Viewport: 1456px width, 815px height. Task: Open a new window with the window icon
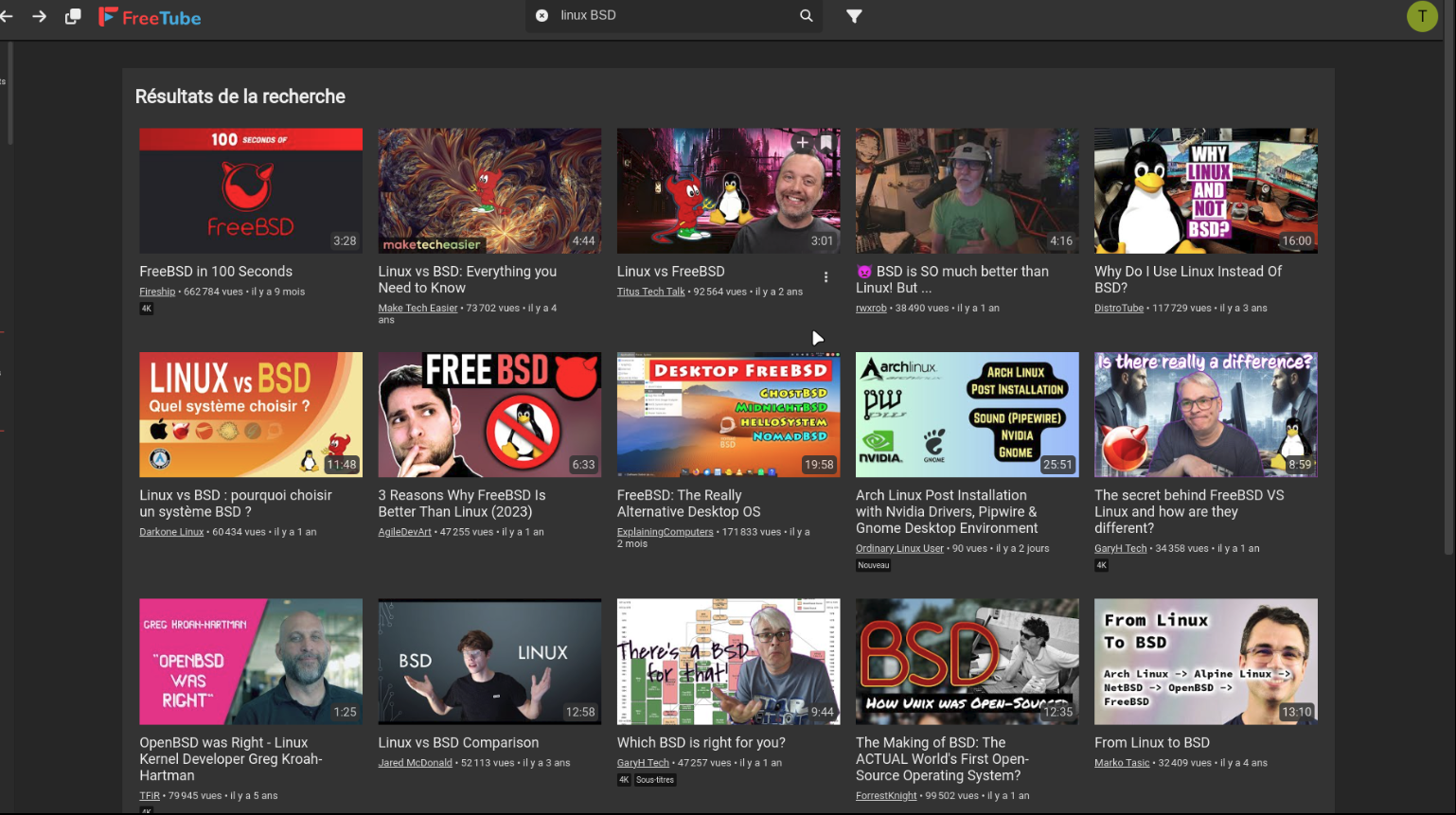[73, 17]
